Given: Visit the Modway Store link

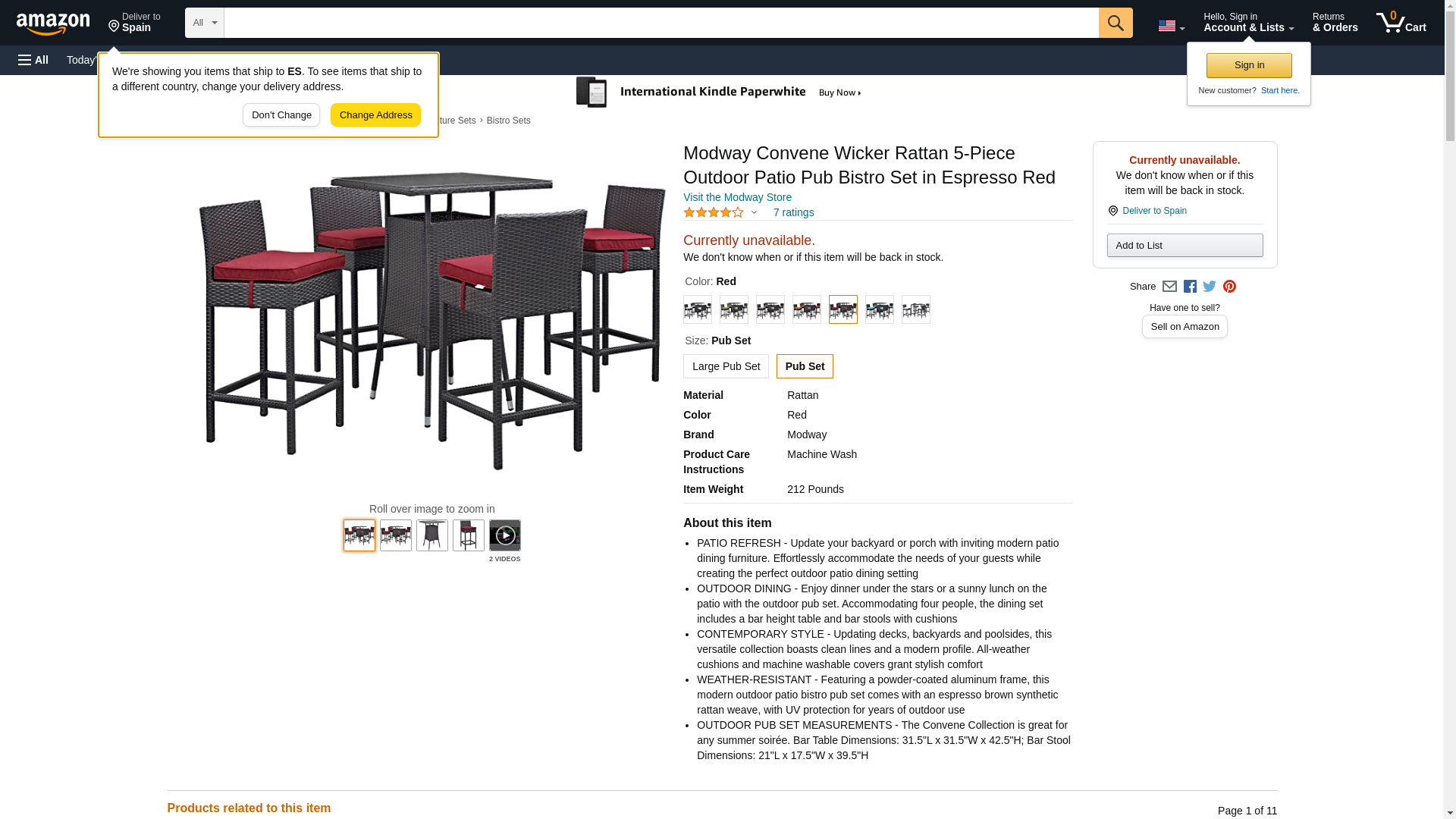Looking at the screenshot, I should click(737, 197).
